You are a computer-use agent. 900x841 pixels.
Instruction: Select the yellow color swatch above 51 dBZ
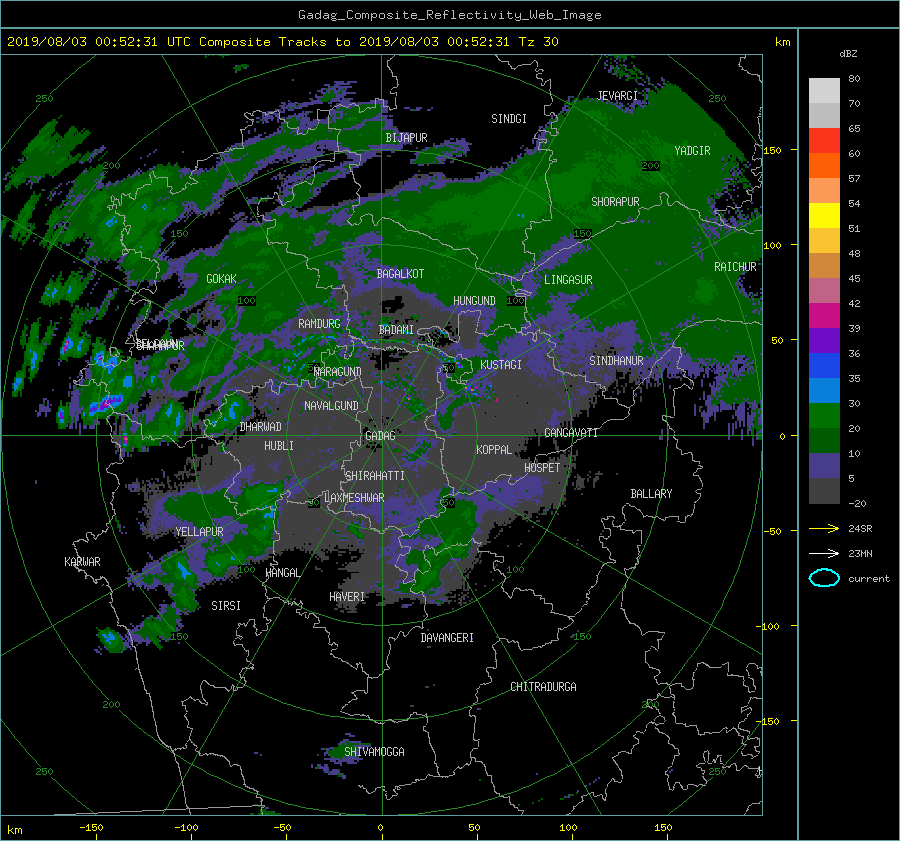pyautogui.click(x=824, y=215)
